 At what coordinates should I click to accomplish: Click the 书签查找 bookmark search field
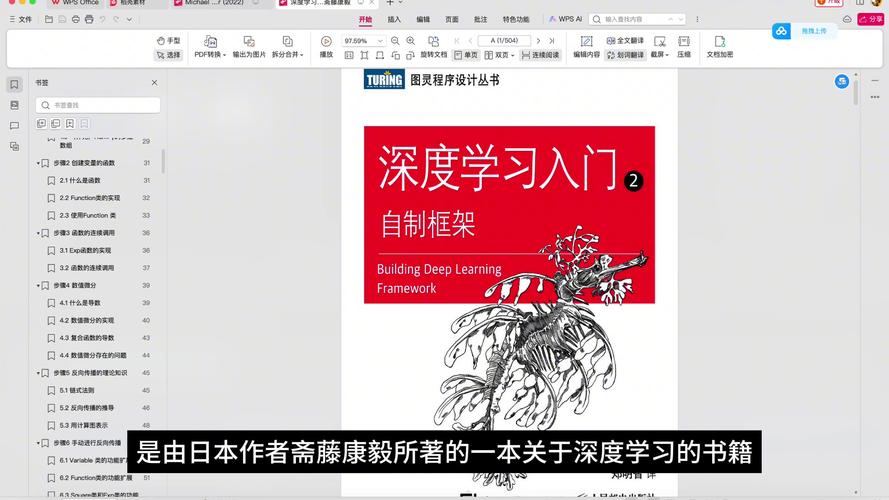(98, 105)
